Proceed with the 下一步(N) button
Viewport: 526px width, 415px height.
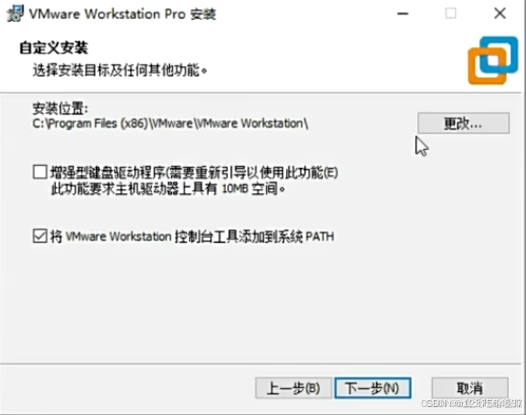[x=373, y=388]
